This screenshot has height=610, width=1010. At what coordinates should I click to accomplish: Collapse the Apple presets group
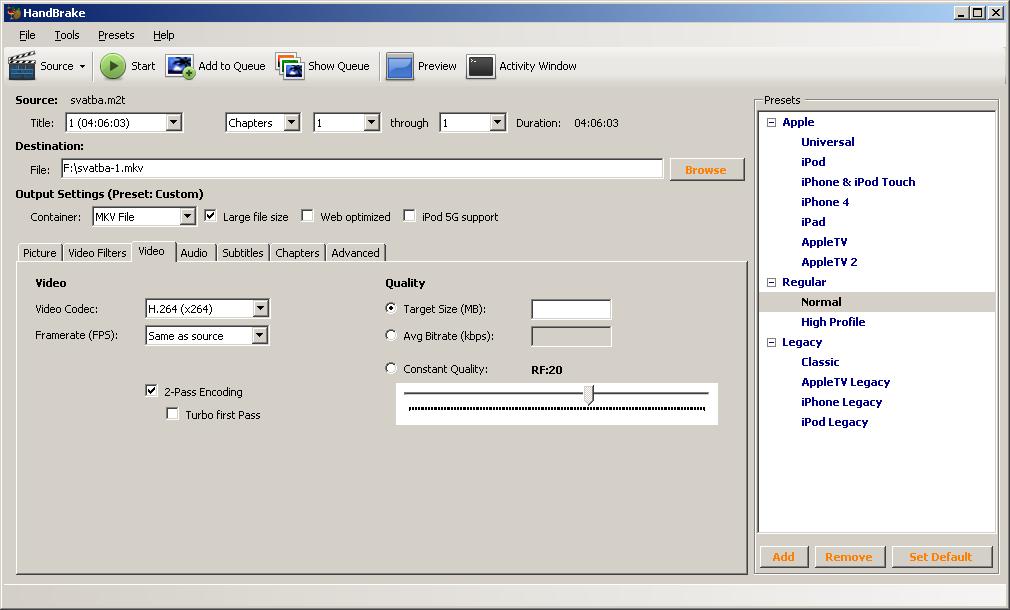771,122
